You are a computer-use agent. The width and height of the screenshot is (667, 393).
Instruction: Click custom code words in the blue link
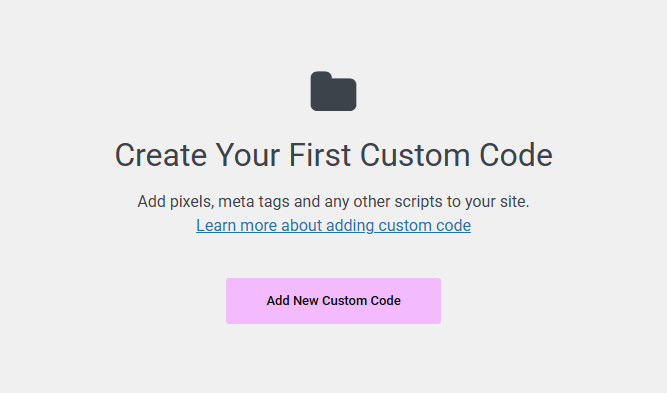pyautogui.click(x=425, y=225)
